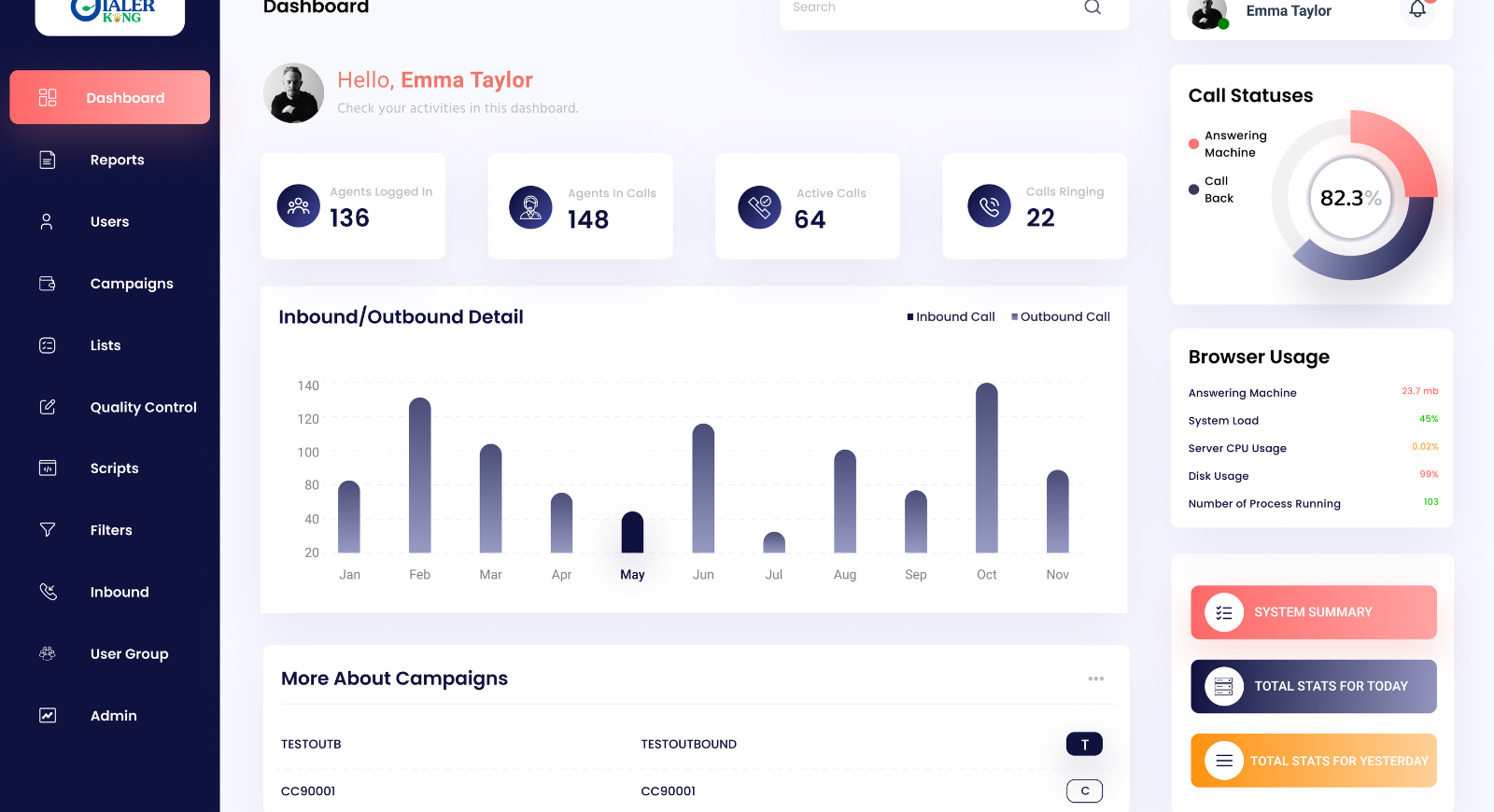This screenshot has height=812, width=1494.
Task: Click the User Group sidebar icon
Action: pyautogui.click(x=48, y=654)
